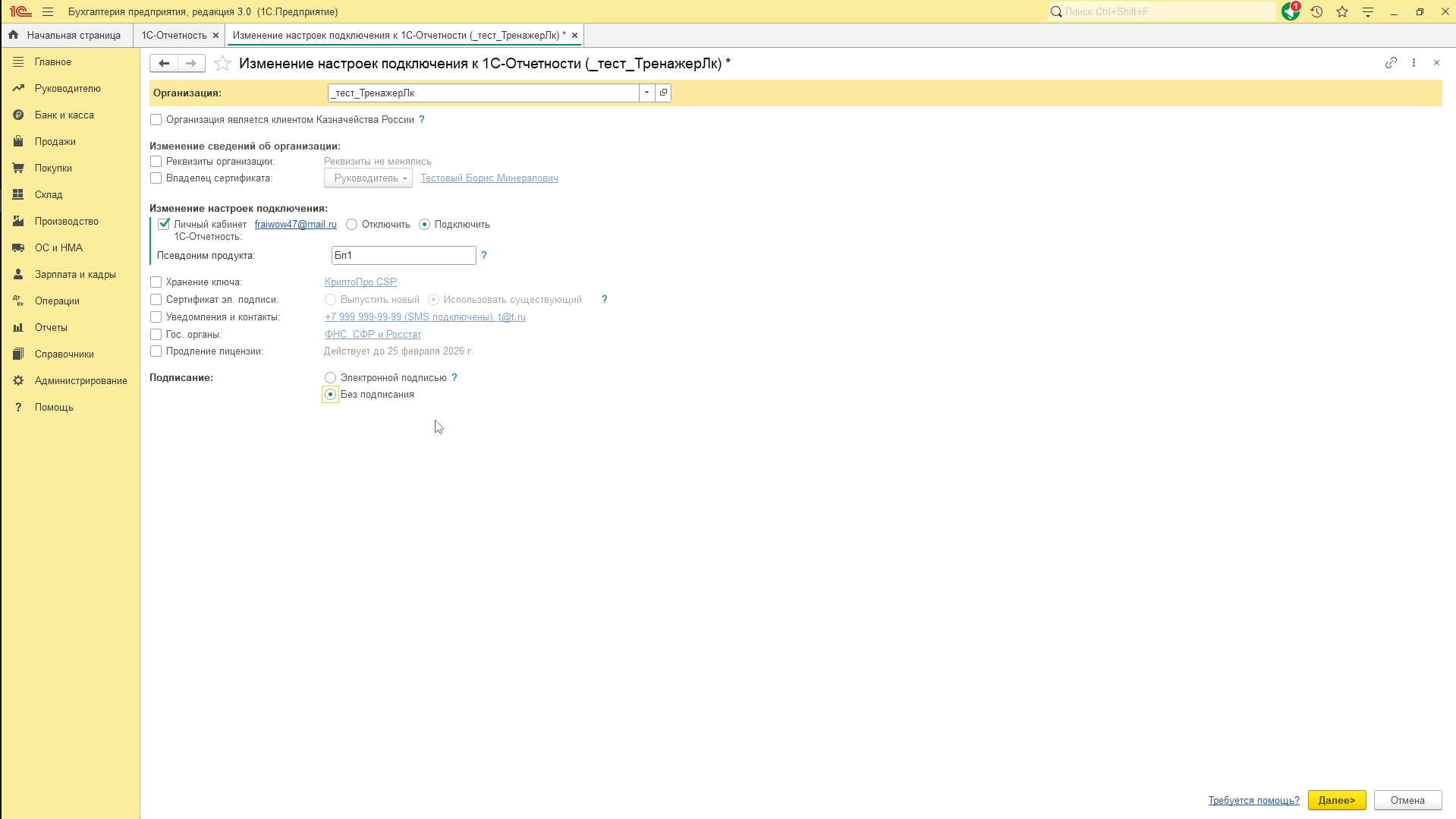This screenshot has width=1456, height=819.
Task: Open КриптоПро CSP link
Action: [x=360, y=282]
